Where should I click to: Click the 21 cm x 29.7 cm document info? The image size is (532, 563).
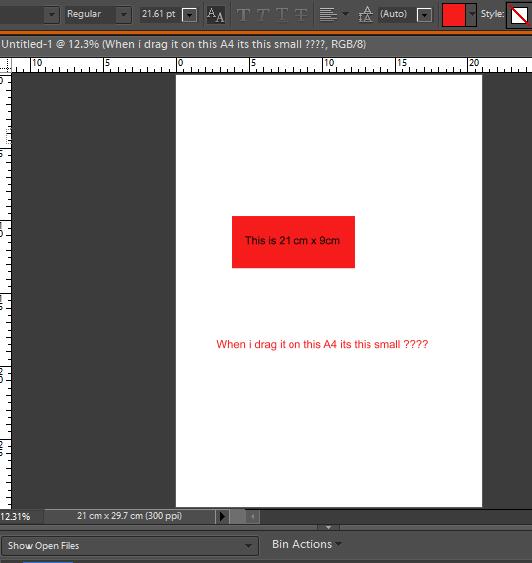point(129,516)
